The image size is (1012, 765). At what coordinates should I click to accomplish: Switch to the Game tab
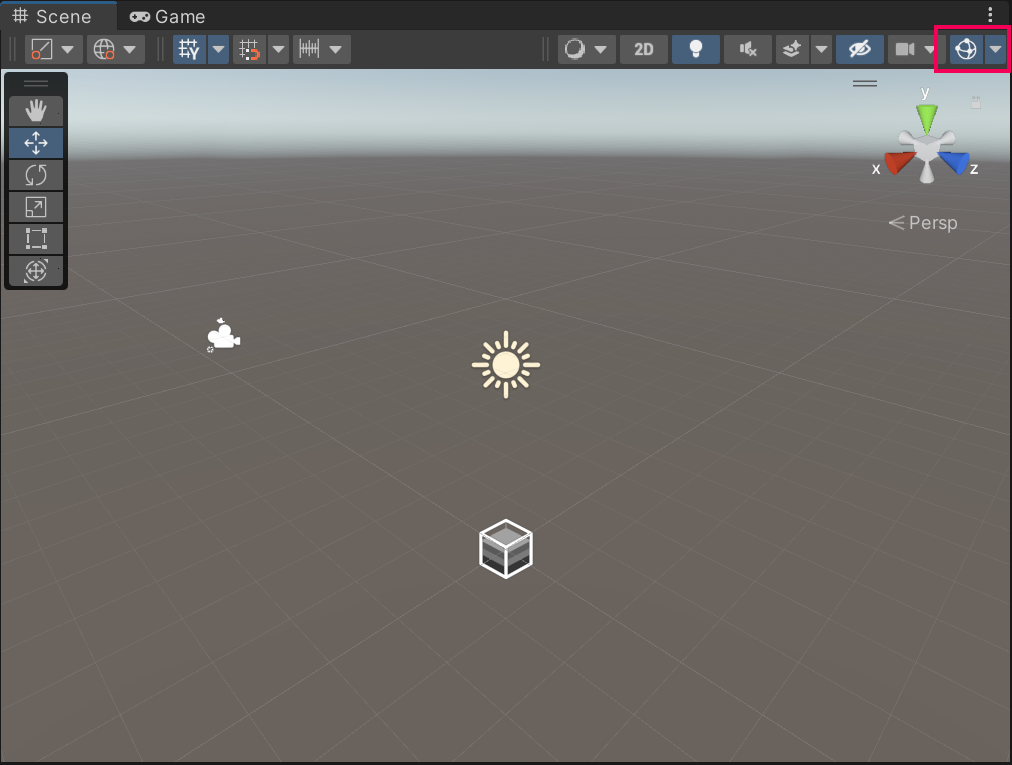[168, 16]
